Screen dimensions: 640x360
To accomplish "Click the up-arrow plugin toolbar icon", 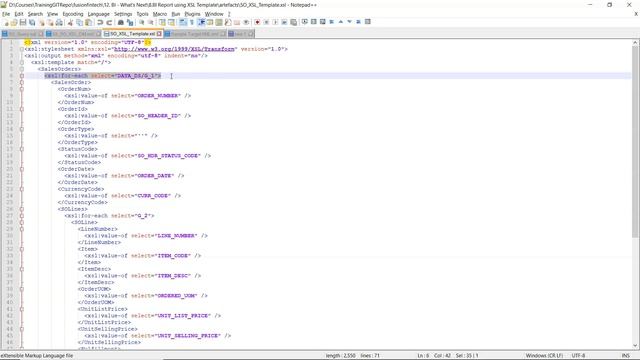I will (x=340, y=22).
